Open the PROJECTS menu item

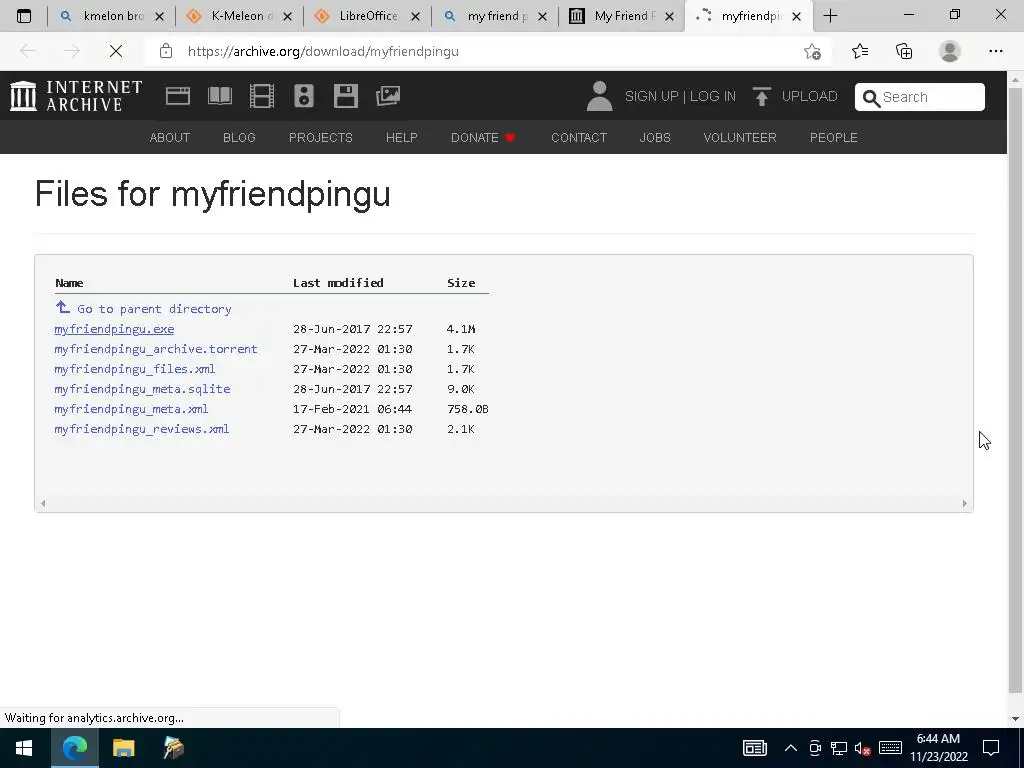tap(321, 138)
